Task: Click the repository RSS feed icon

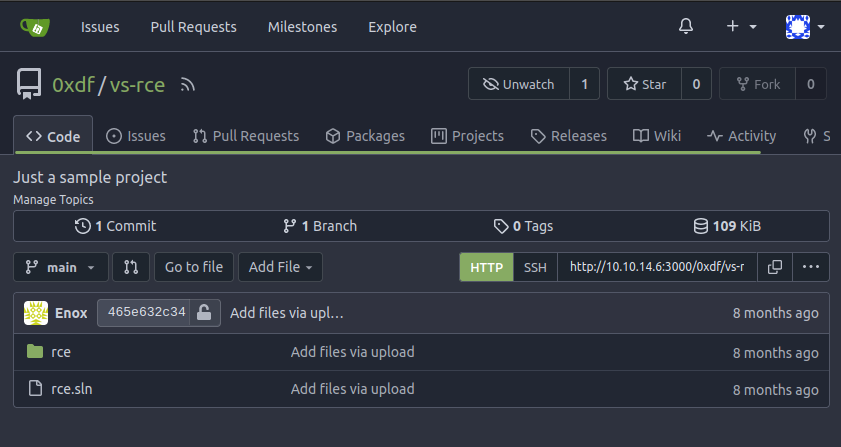Action: pos(187,85)
